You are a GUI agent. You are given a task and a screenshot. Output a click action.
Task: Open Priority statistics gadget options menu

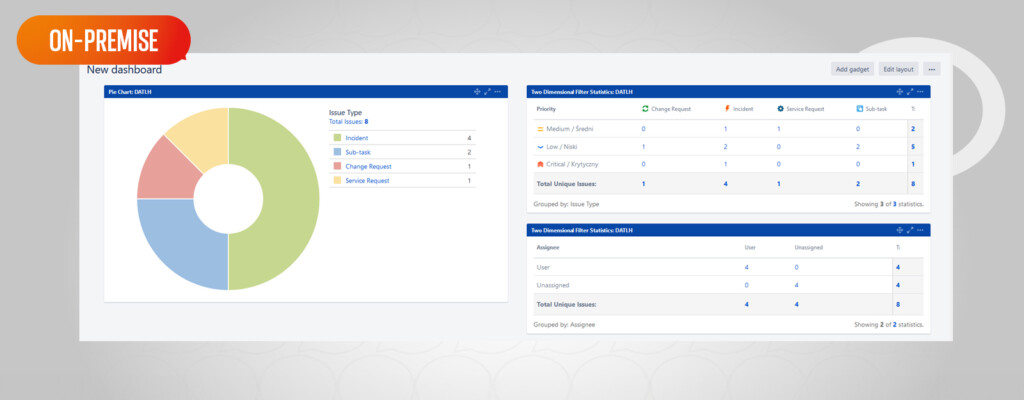click(x=920, y=92)
